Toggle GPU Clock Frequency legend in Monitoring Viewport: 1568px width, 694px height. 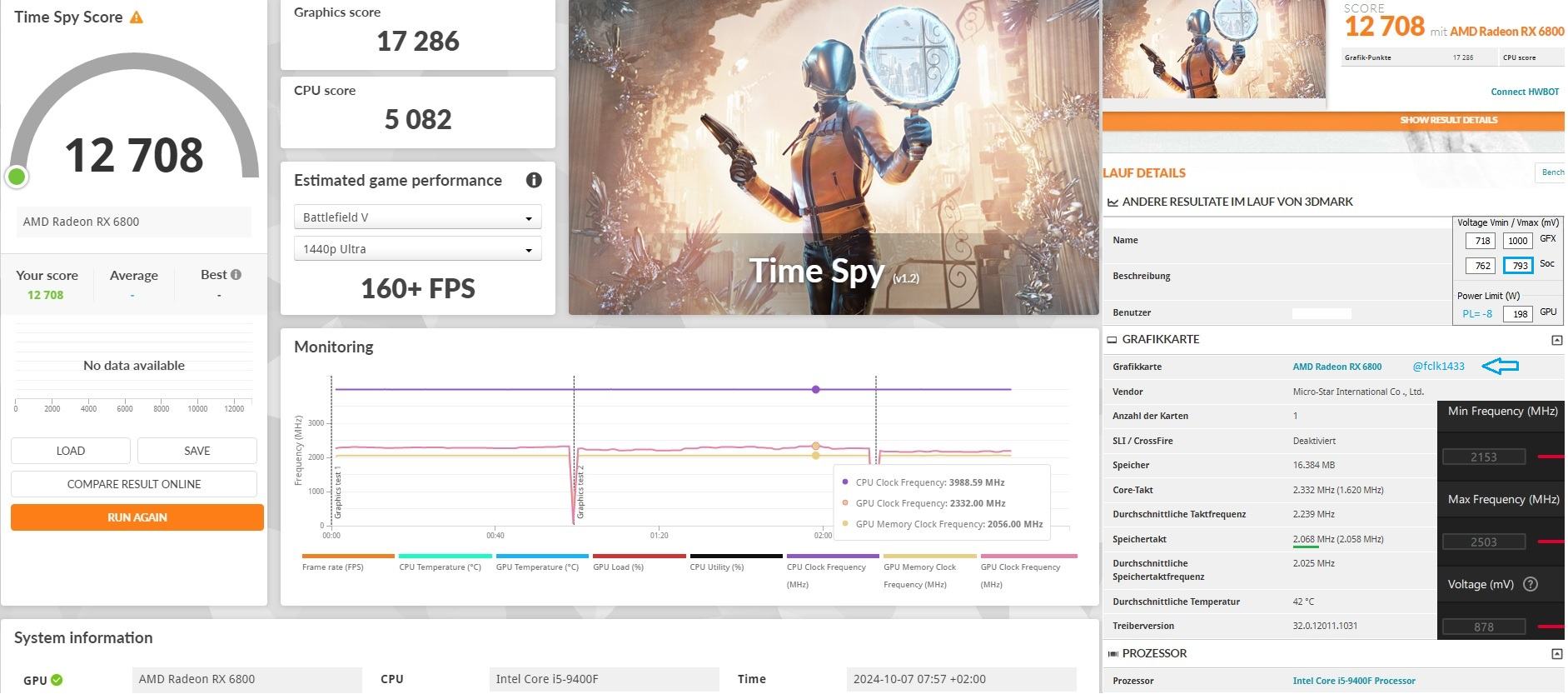tap(1028, 571)
